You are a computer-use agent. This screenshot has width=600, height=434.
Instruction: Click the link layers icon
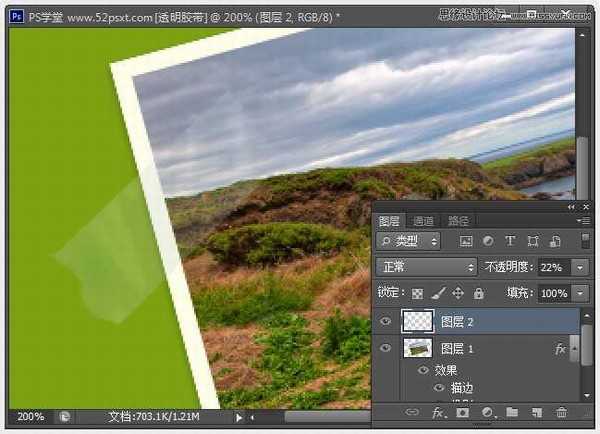(x=412, y=412)
